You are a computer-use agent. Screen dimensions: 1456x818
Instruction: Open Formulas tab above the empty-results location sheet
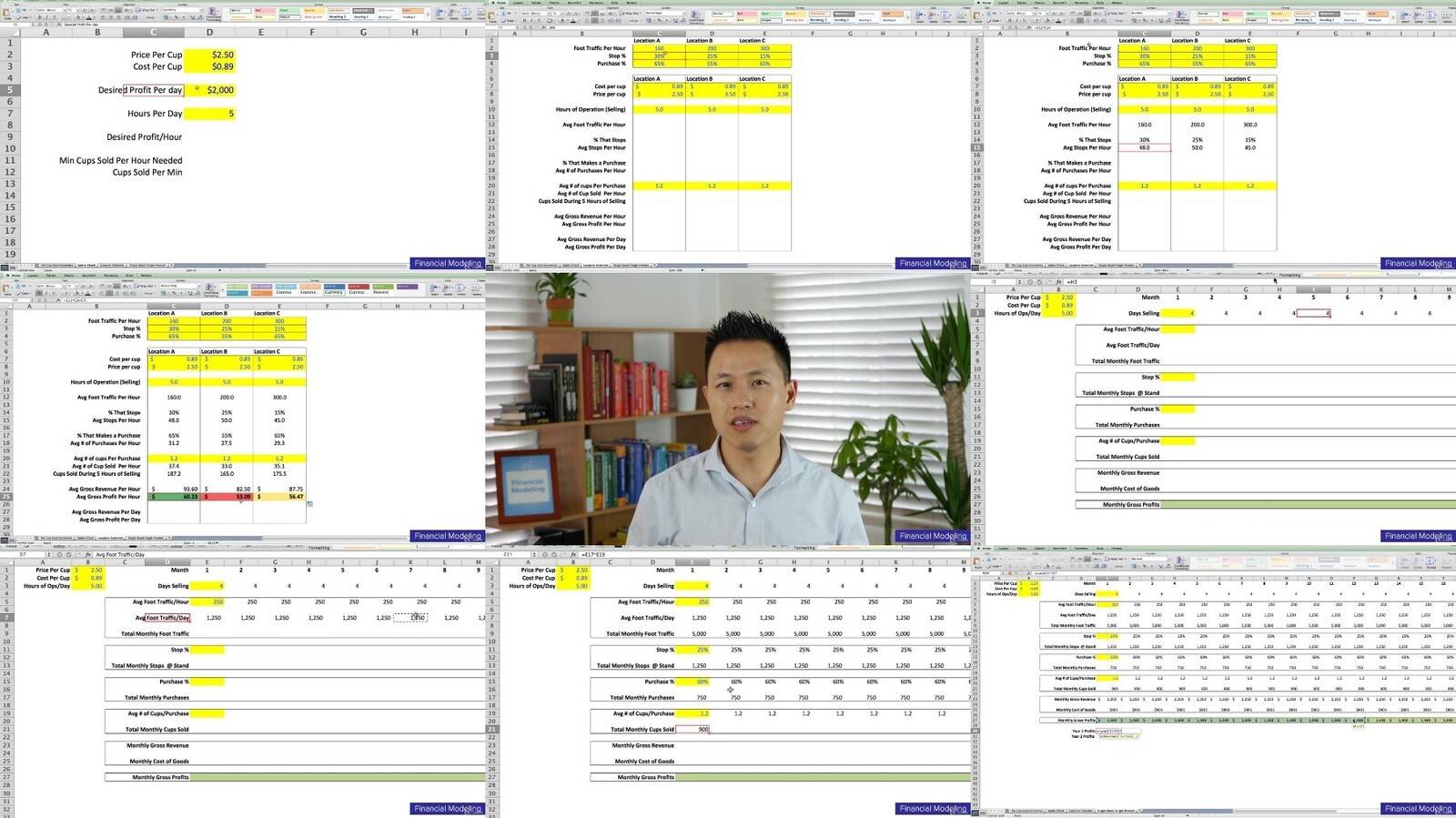point(596,3)
